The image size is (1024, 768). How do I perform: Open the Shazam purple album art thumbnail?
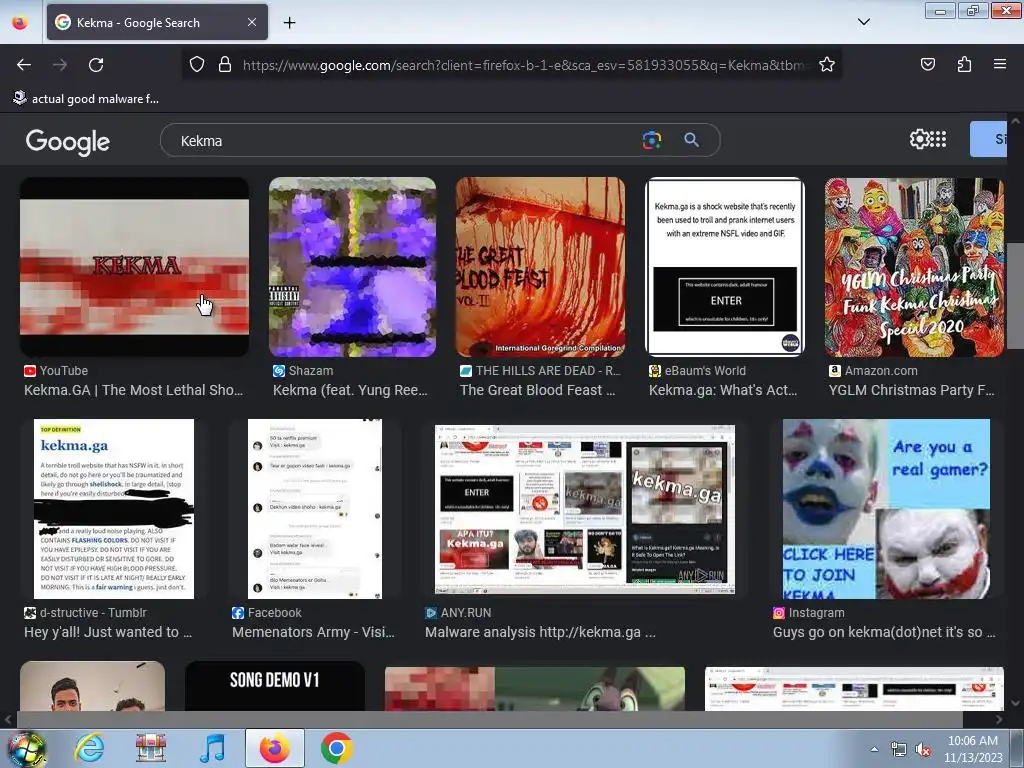[353, 267]
